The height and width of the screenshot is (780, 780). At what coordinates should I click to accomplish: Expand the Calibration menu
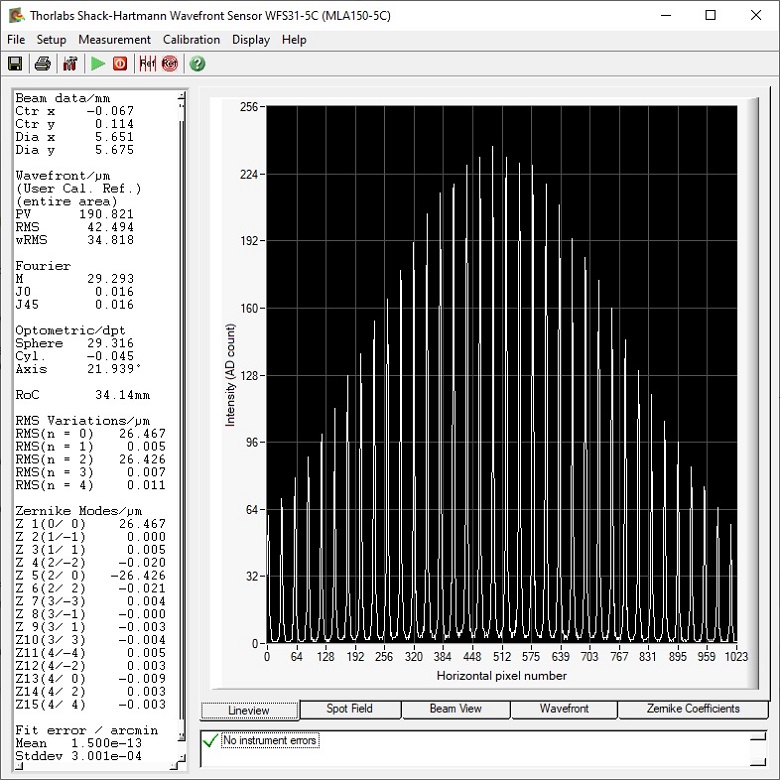point(191,40)
